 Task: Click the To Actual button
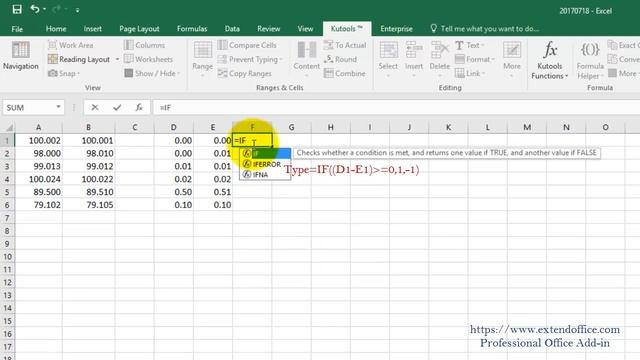point(345,45)
